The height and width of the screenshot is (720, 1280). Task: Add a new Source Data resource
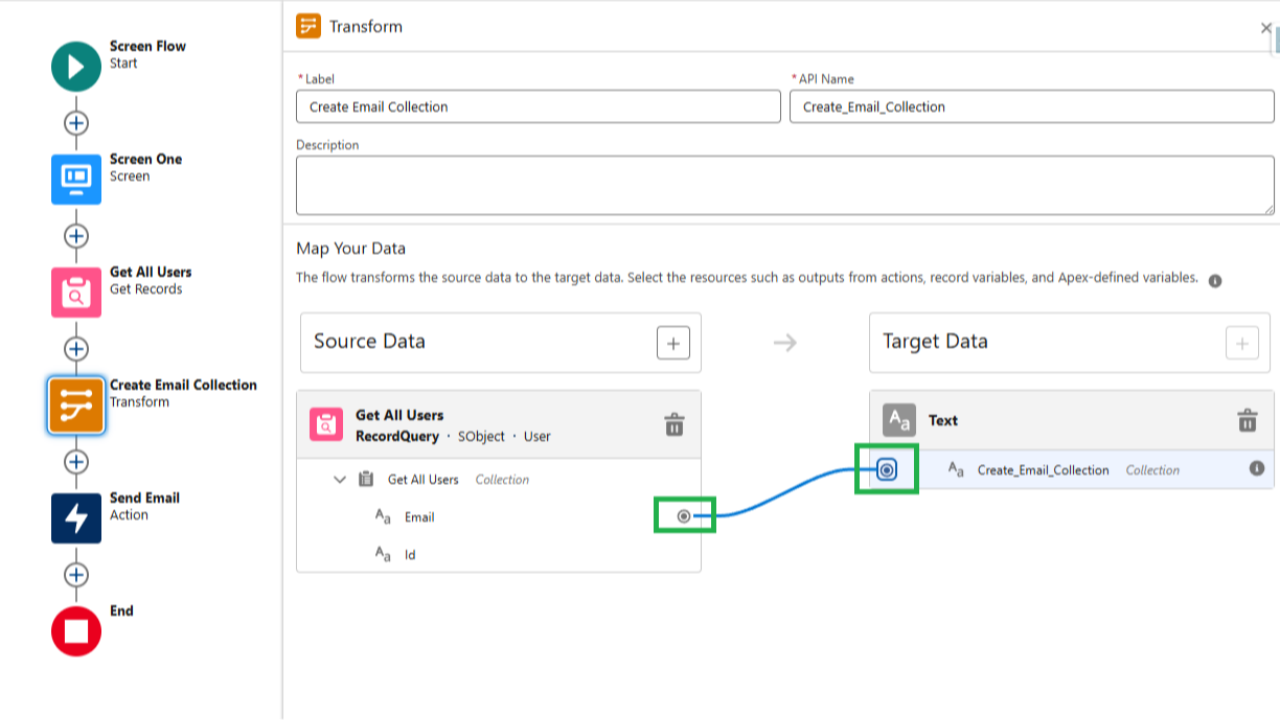pos(673,343)
